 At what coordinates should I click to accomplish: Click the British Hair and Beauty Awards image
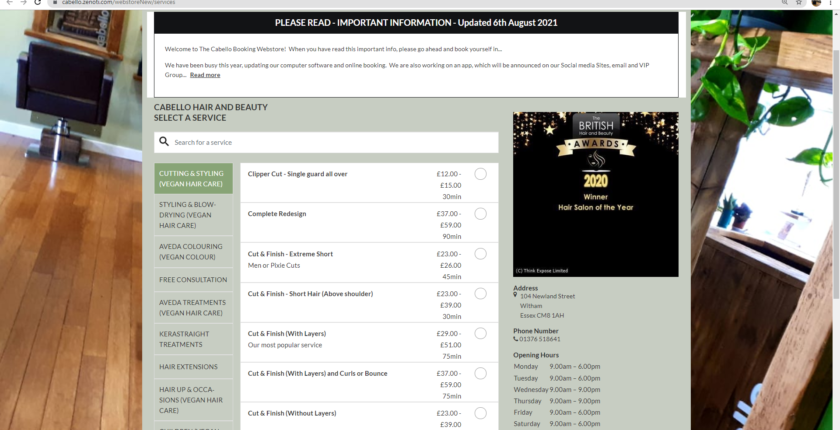coord(596,194)
